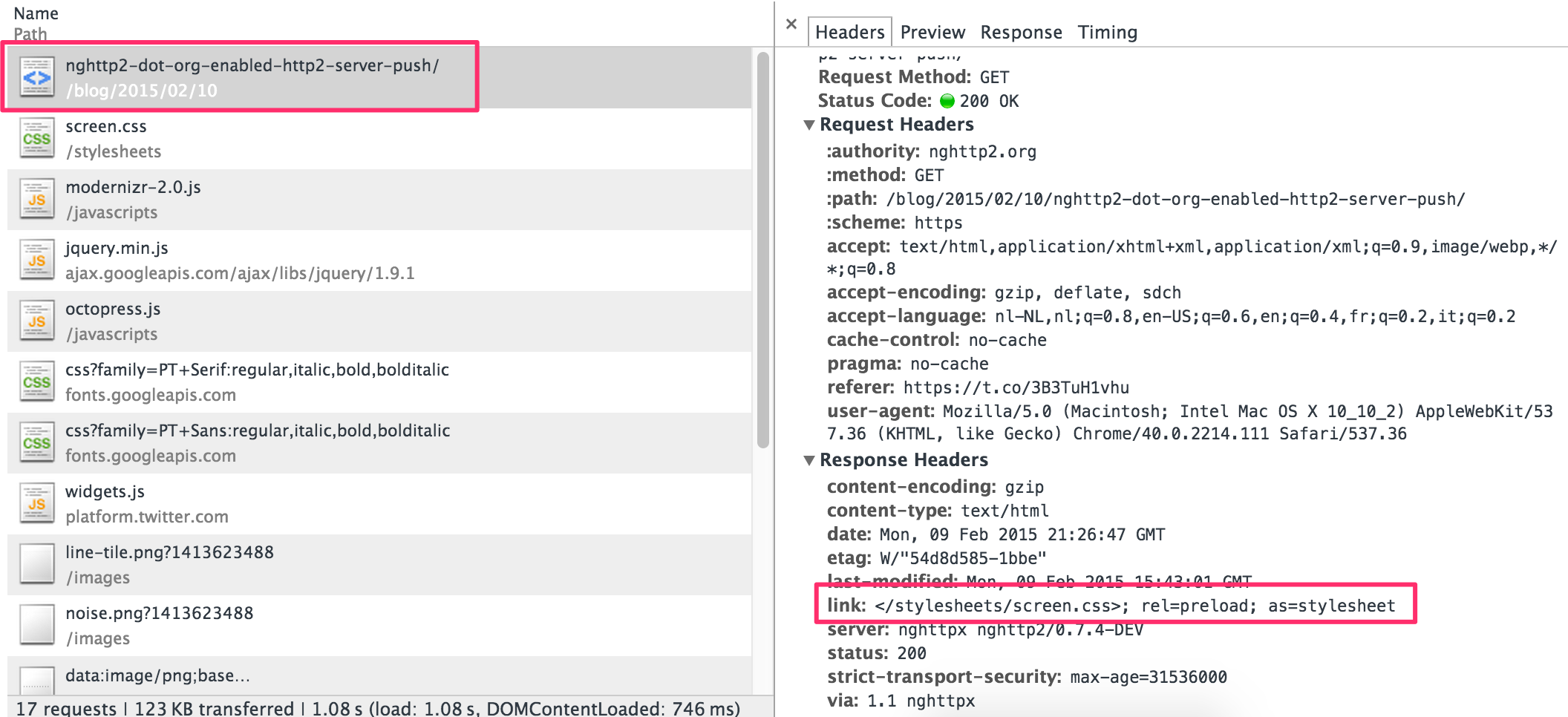Click the JS icon beside jquery.min.js
The image size is (1568, 717).
click(x=37, y=261)
